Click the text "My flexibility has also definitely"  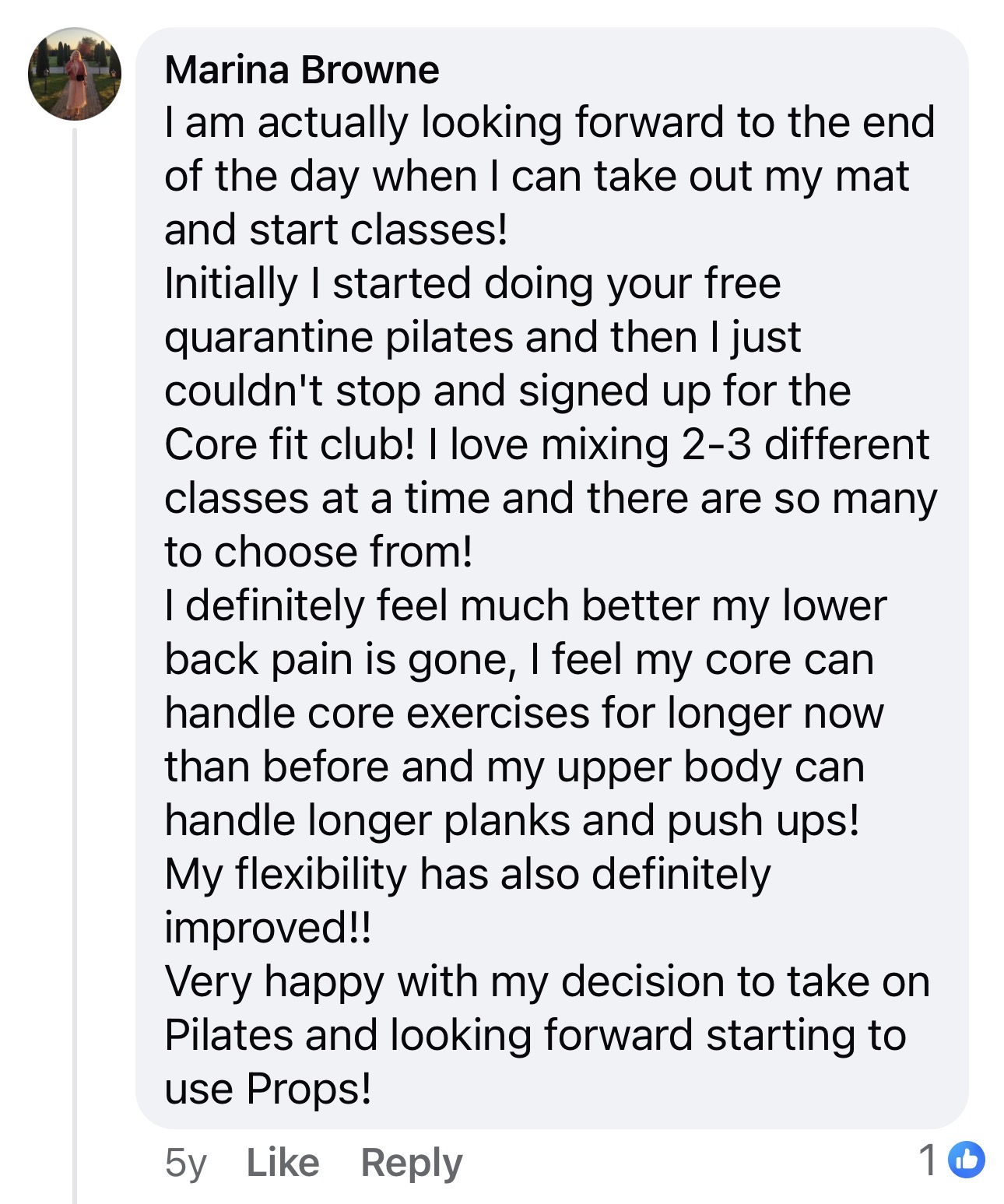(467, 874)
